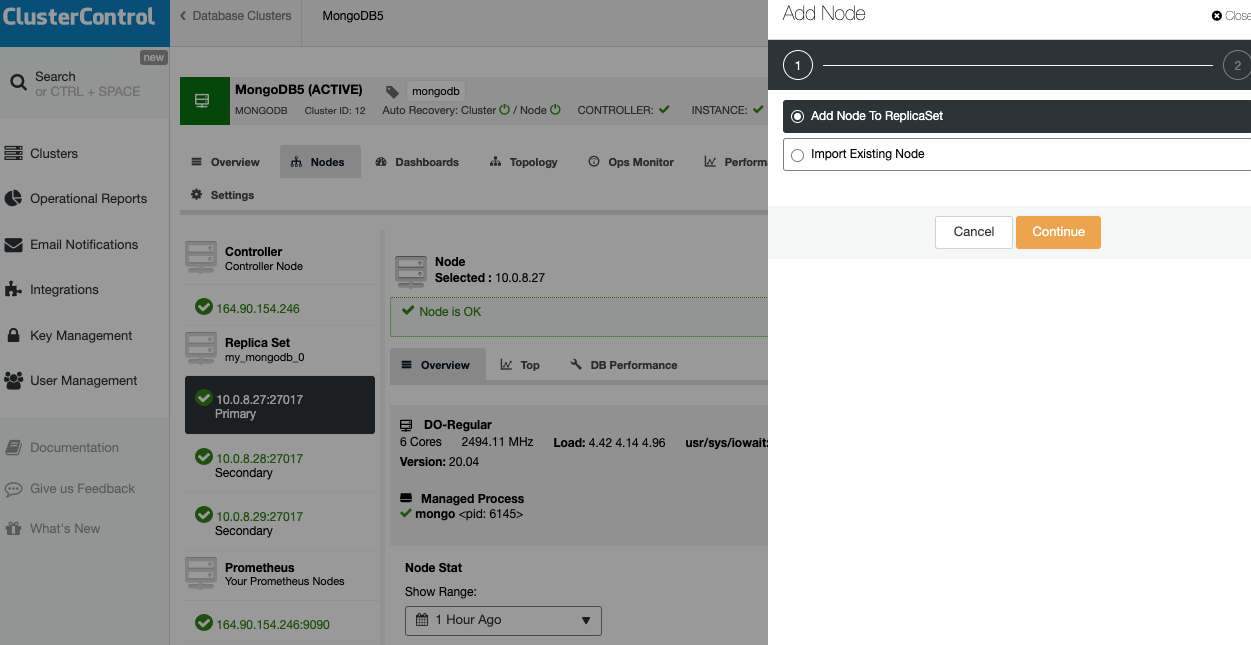The image size is (1251, 645).
Task: Click the step 1 wizard circle
Action: (x=798, y=66)
